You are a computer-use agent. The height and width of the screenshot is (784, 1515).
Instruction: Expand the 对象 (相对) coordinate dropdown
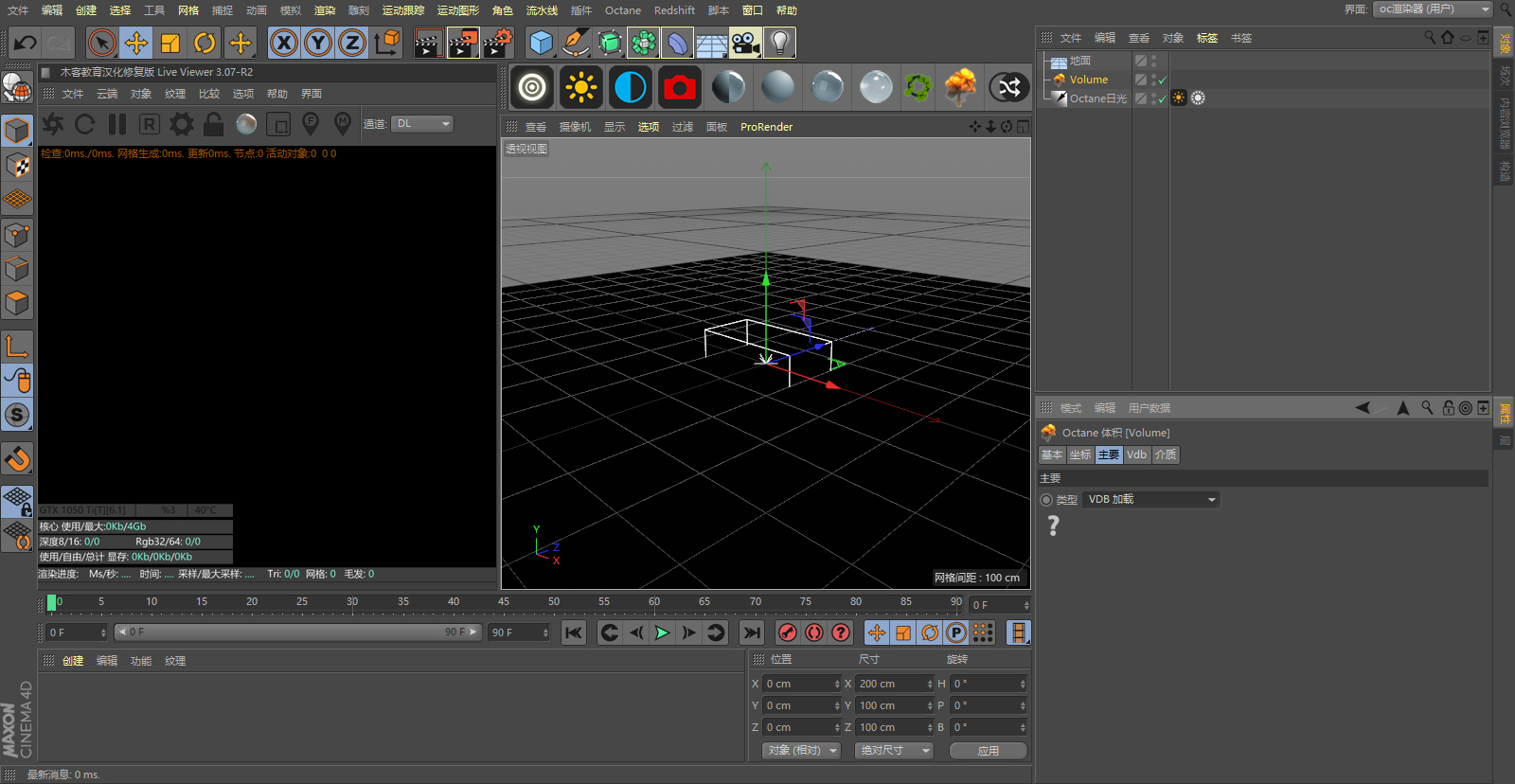click(x=801, y=750)
